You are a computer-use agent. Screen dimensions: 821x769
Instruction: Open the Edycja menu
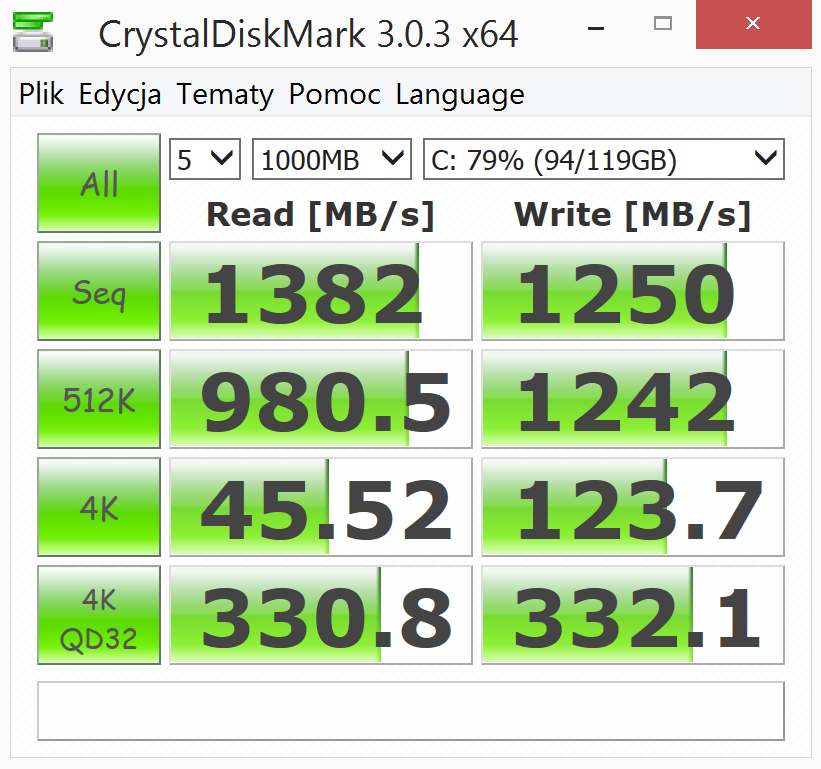pos(120,95)
